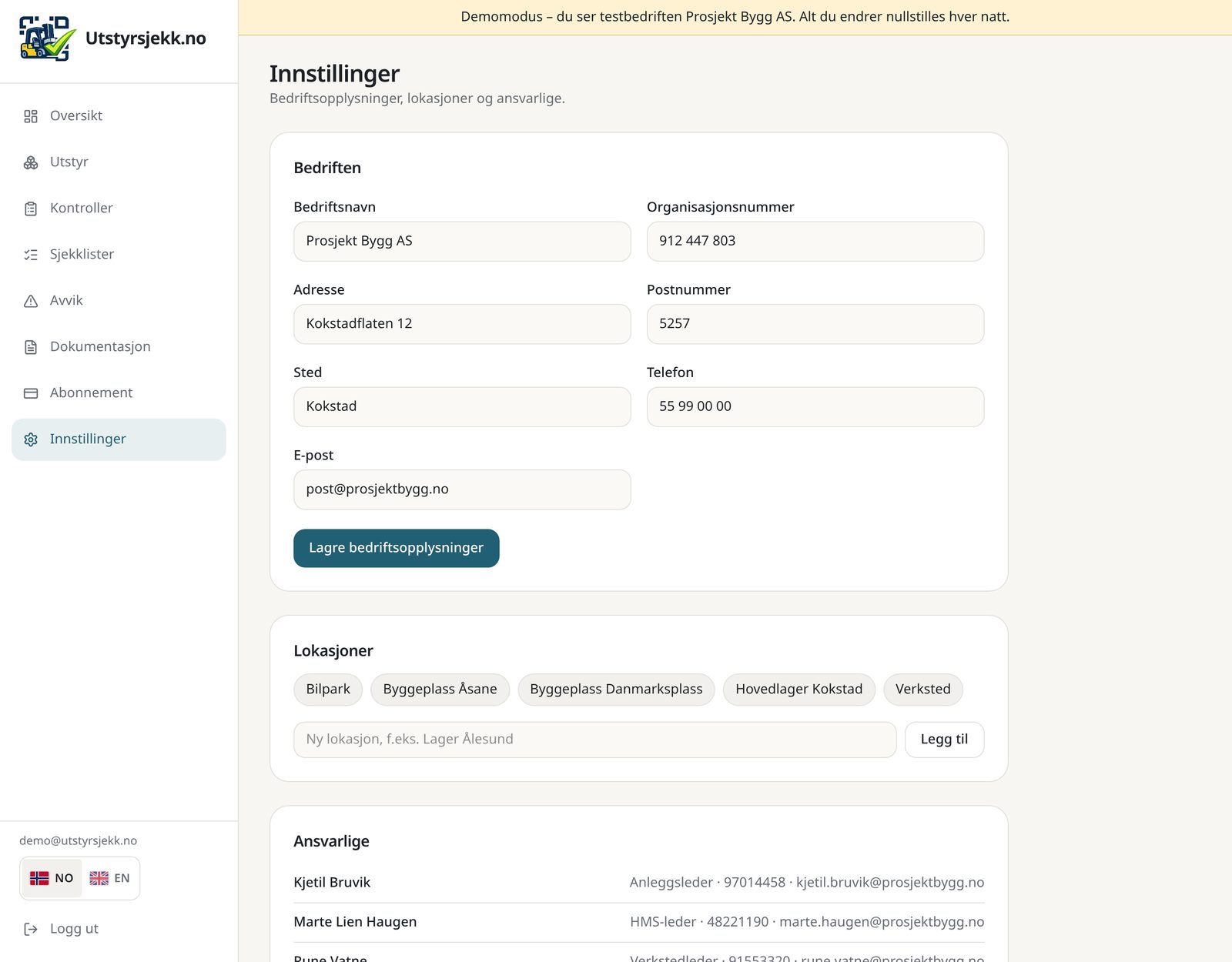Screen dimensions: 1232x962
Task: Focus the Bedriftsnavn input field
Action: point(462,242)
